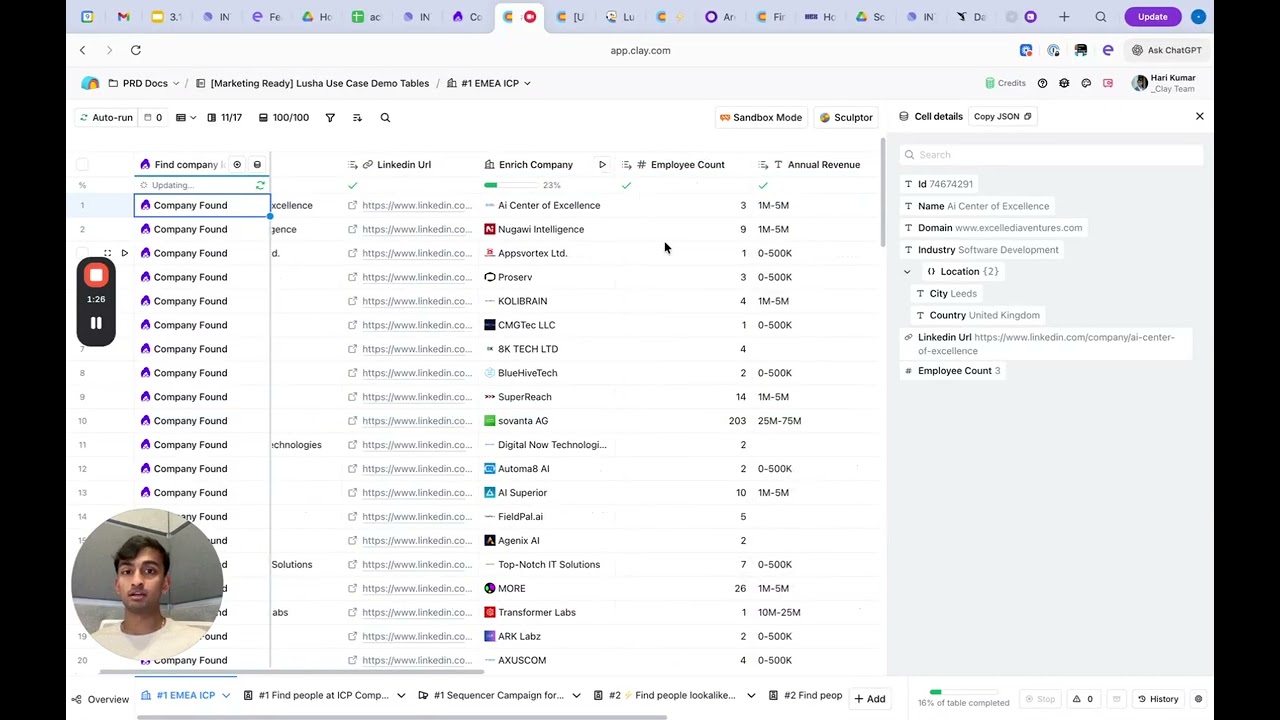
Task: Tick the select-all rows checkbox in header
Action: (x=82, y=164)
